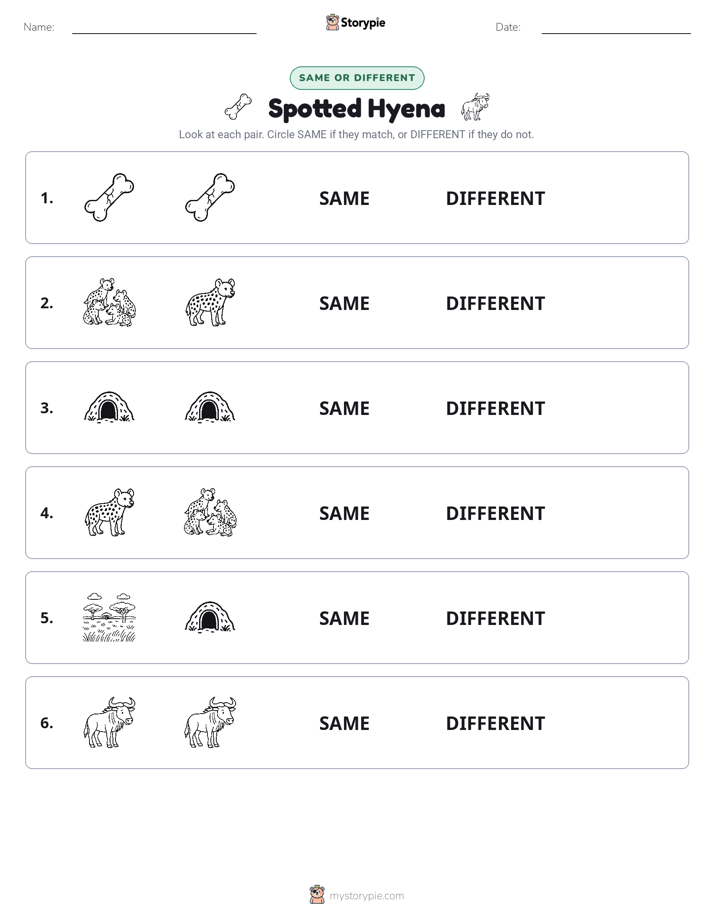
Task: Click the wildebeest icon beside the title
Action: [x=475, y=107]
